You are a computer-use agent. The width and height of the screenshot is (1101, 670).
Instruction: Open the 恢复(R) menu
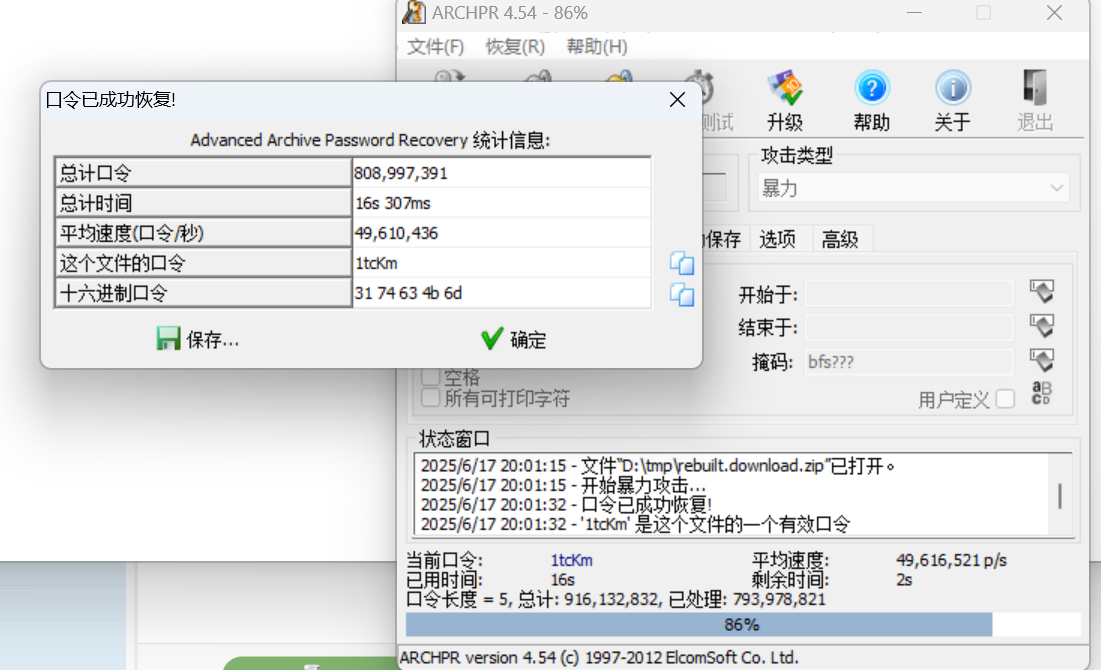click(x=515, y=46)
